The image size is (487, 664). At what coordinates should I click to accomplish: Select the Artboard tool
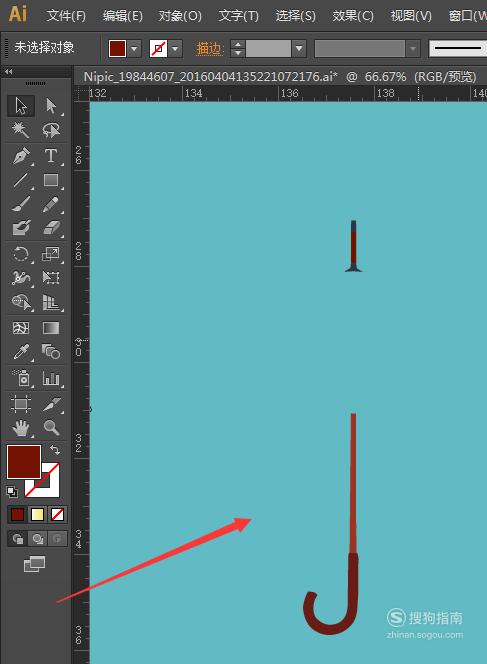(21, 404)
